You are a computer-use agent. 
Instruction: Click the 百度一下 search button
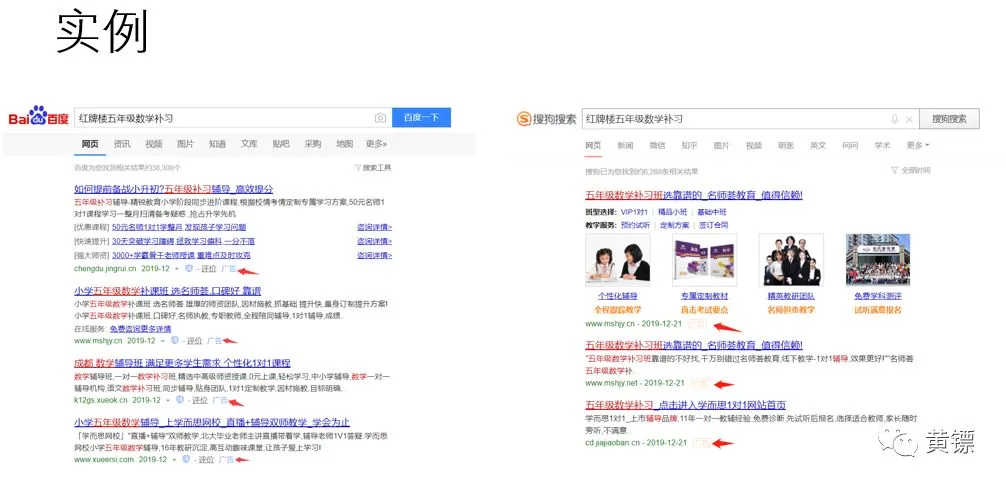pos(421,117)
